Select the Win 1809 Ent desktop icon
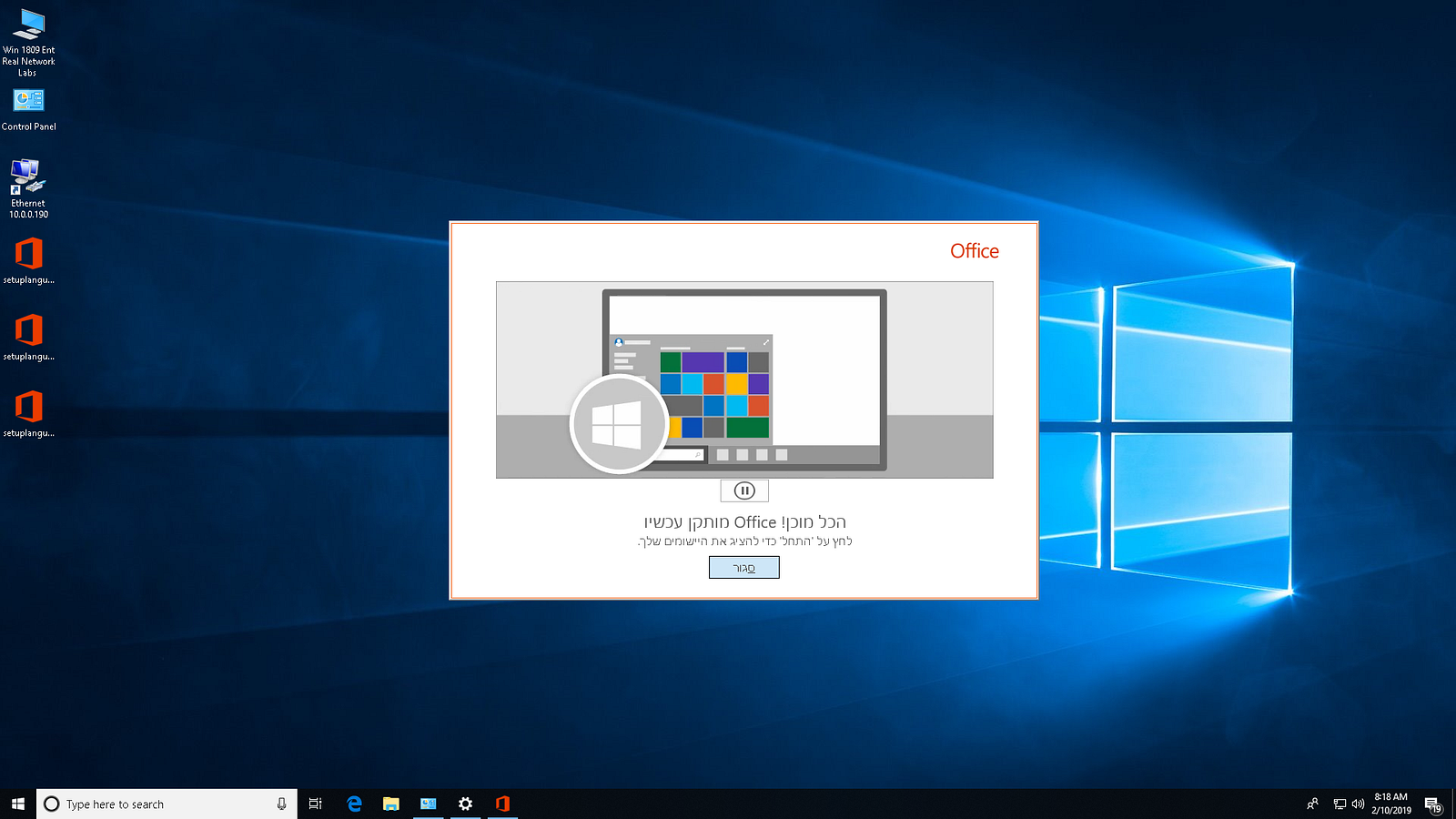The image size is (1456, 819). coord(28,42)
